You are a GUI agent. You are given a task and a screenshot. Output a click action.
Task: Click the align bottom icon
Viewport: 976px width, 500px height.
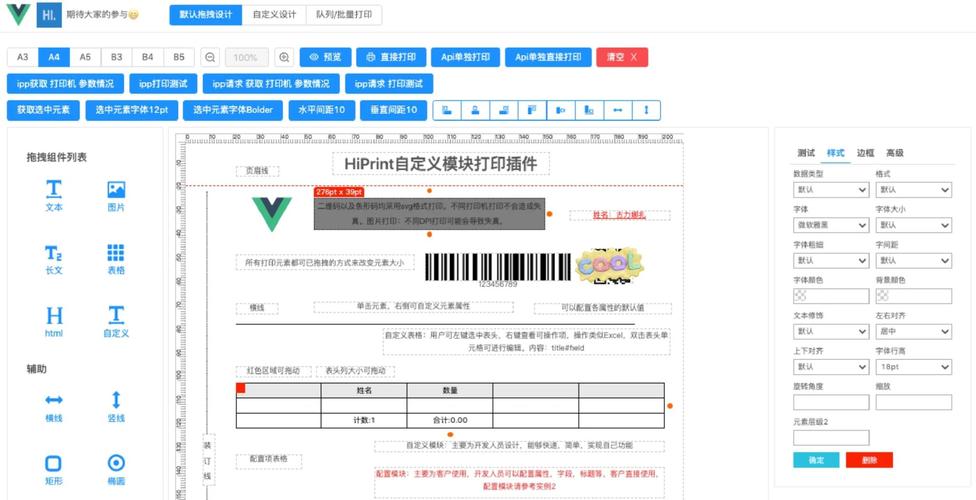[589, 110]
